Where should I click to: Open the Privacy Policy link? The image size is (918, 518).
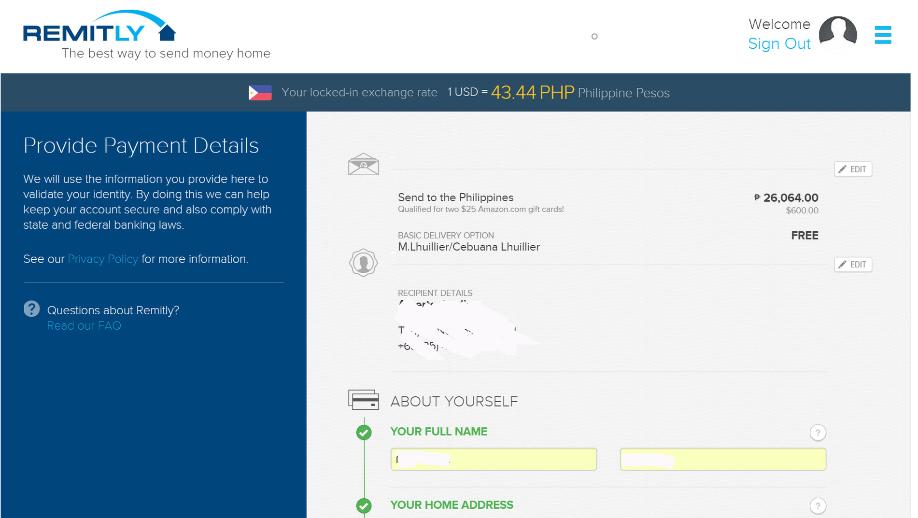102,259
